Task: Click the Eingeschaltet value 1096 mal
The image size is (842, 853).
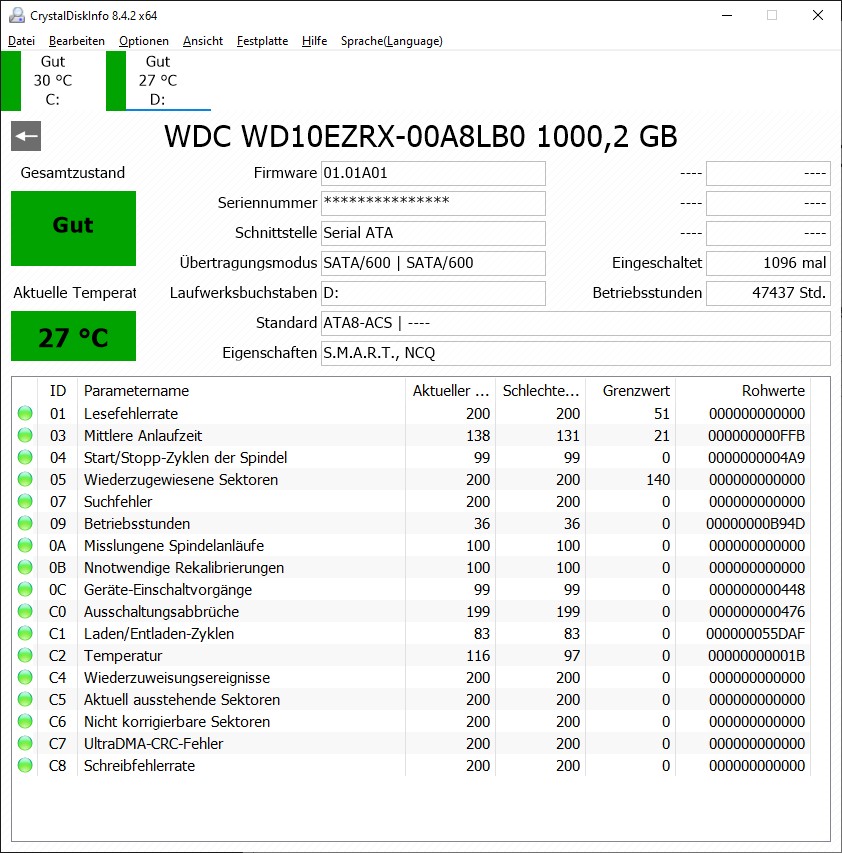Action: (769, 263)
